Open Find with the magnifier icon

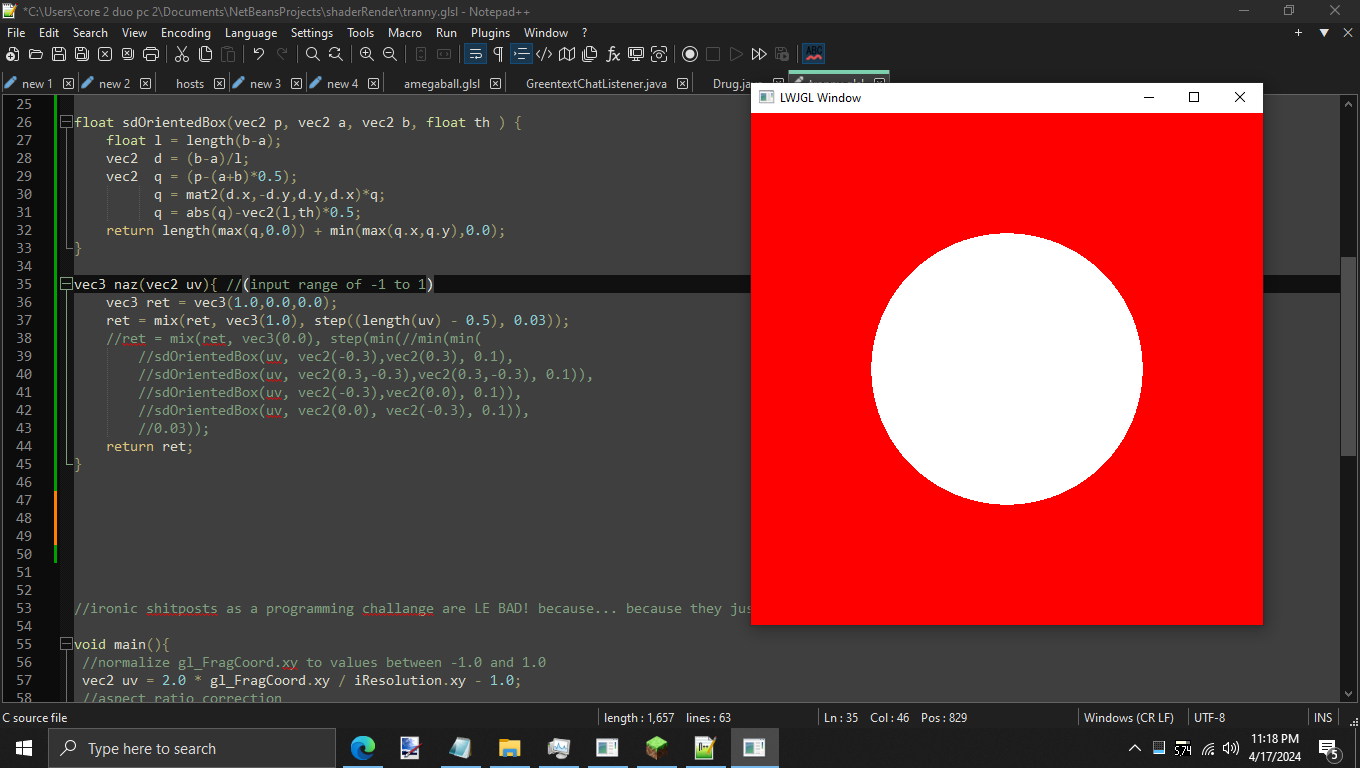[x=313, y=54]
